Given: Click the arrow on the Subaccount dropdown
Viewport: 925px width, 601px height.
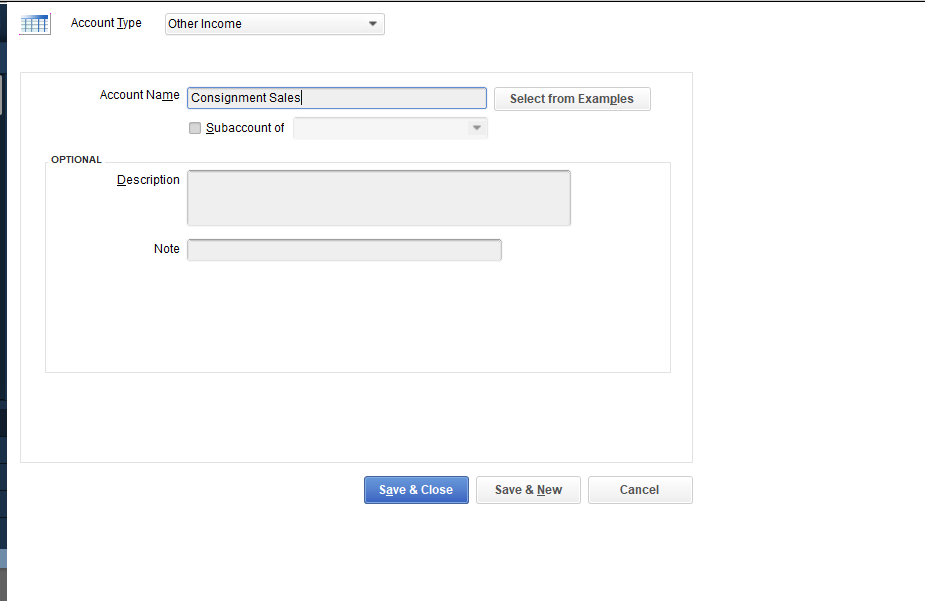Looking at the screenshot, I should click(477, 128).
